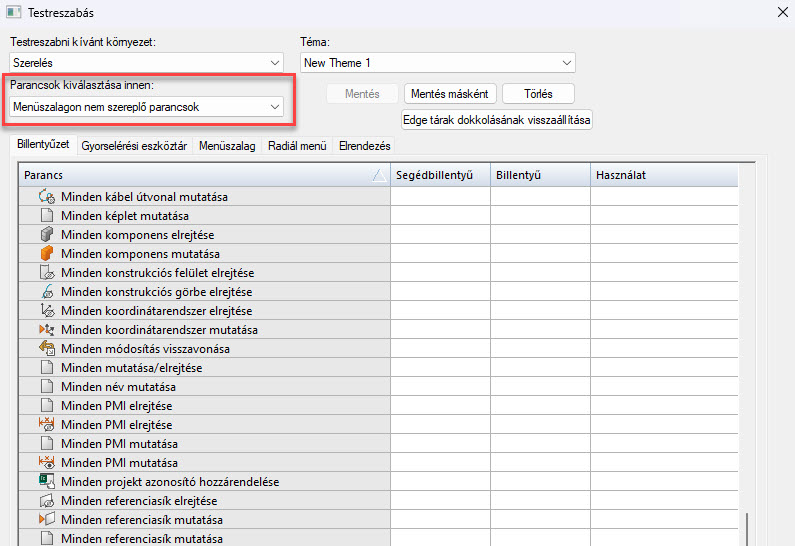
Task: Click orange cube icon for Minden komponens mutatása
Action: pyautogui.click(x=46, y=254)
